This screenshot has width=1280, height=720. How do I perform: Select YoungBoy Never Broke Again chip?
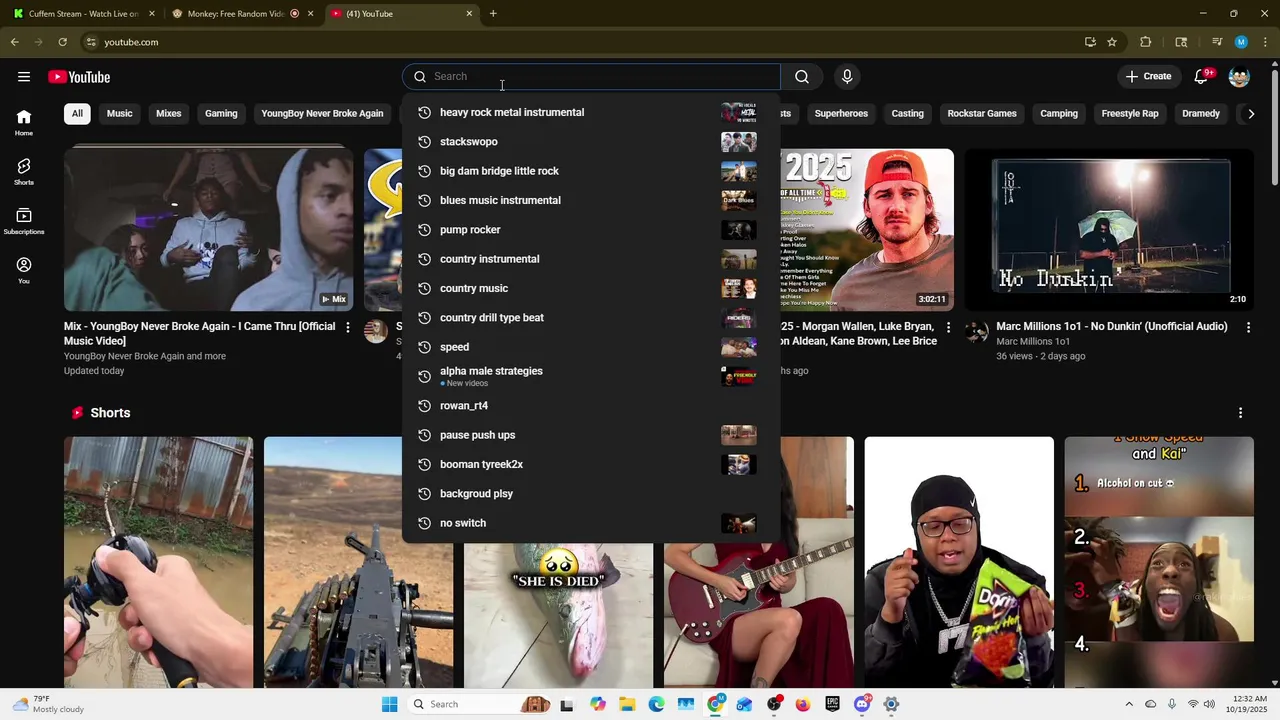click(322, 113)
